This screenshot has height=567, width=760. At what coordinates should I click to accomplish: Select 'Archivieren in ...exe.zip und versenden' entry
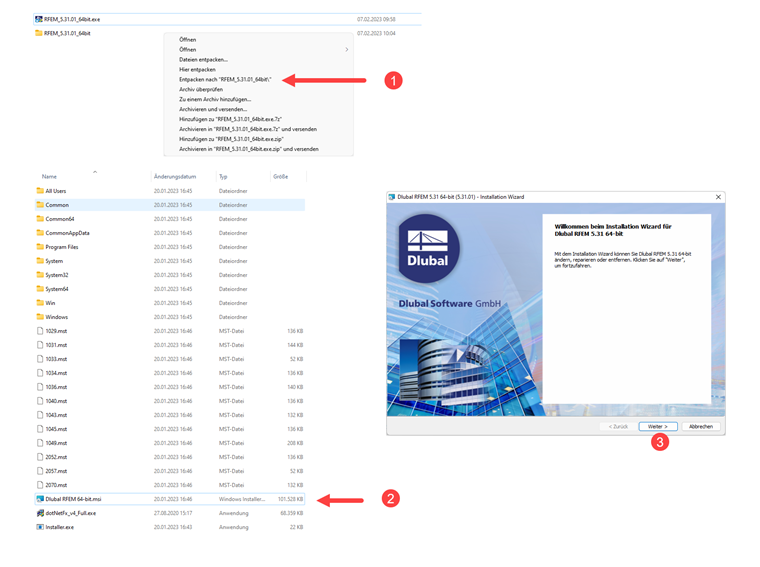coord(249,149)
